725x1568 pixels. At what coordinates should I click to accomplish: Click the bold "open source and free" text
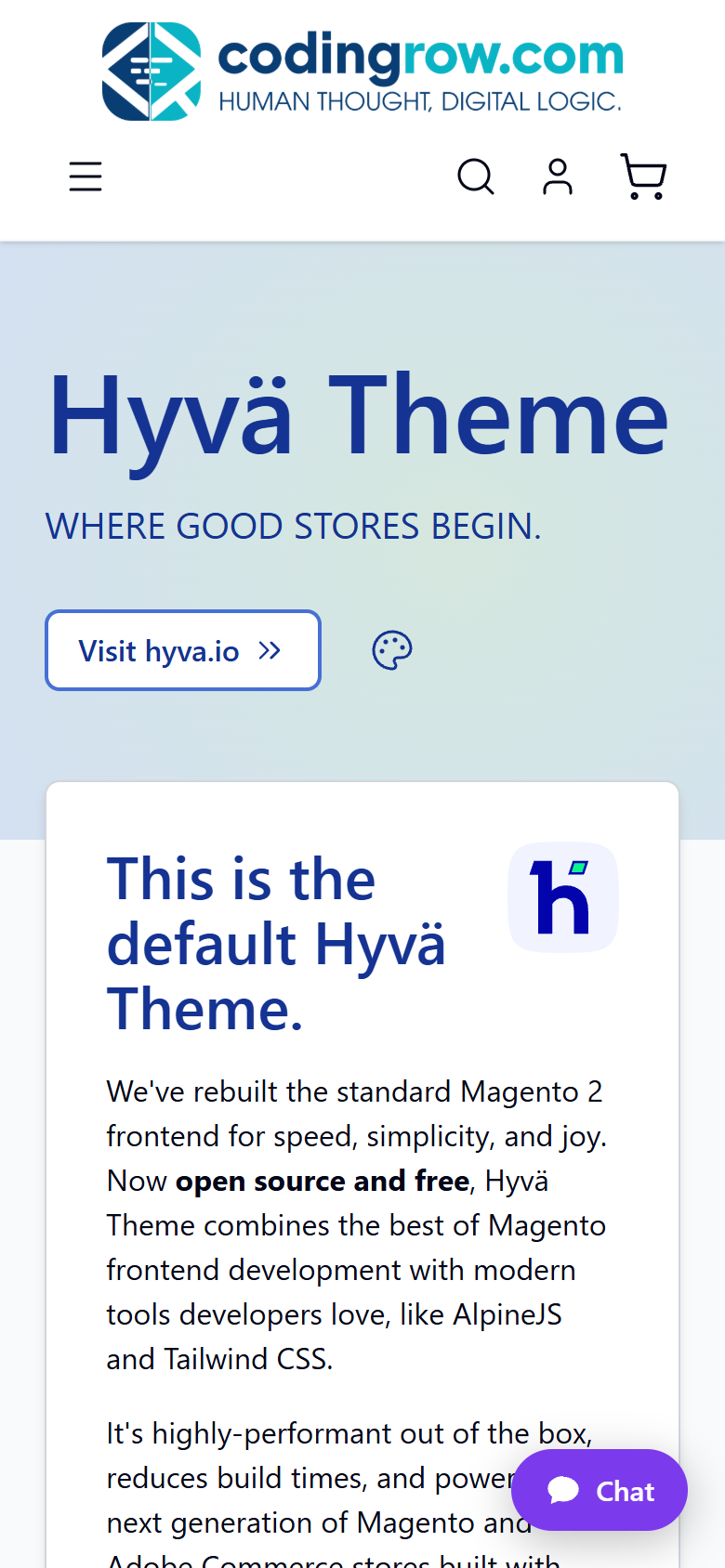click(323, 1181)
